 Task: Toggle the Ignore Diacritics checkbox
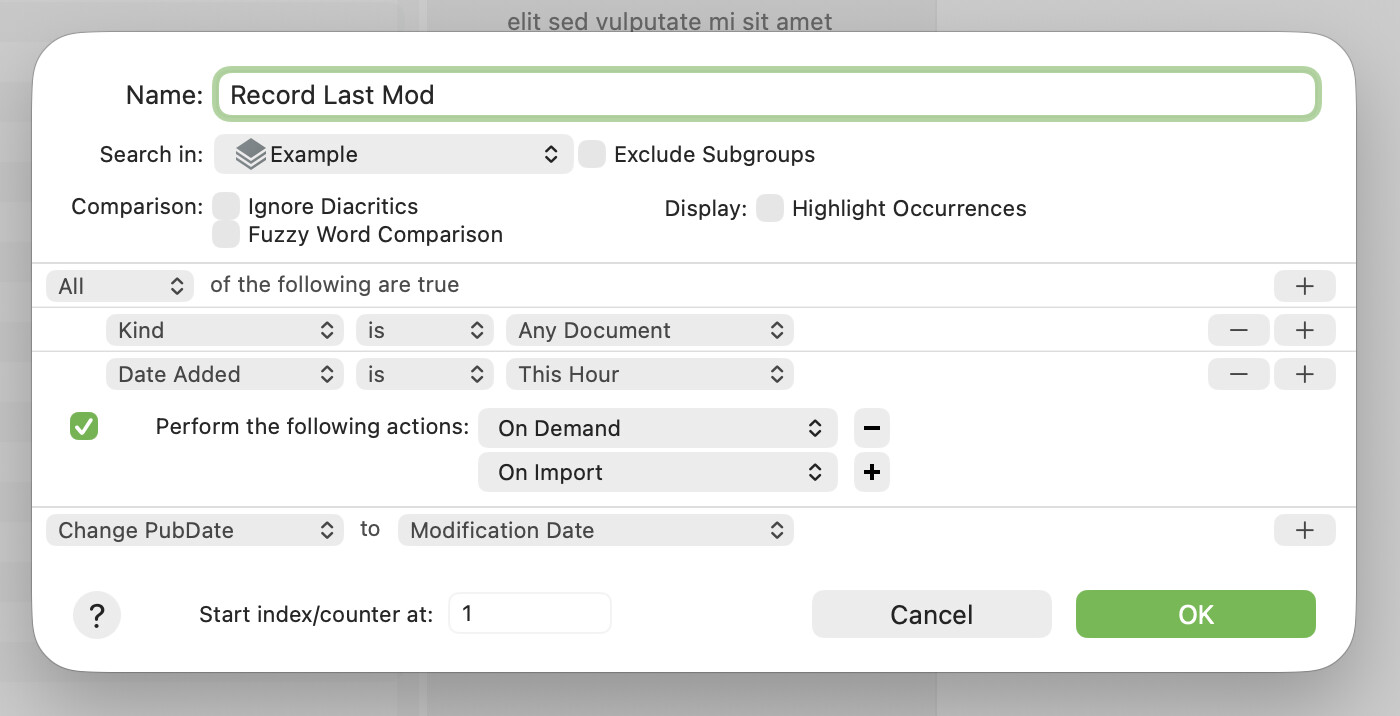click(226, 206)
